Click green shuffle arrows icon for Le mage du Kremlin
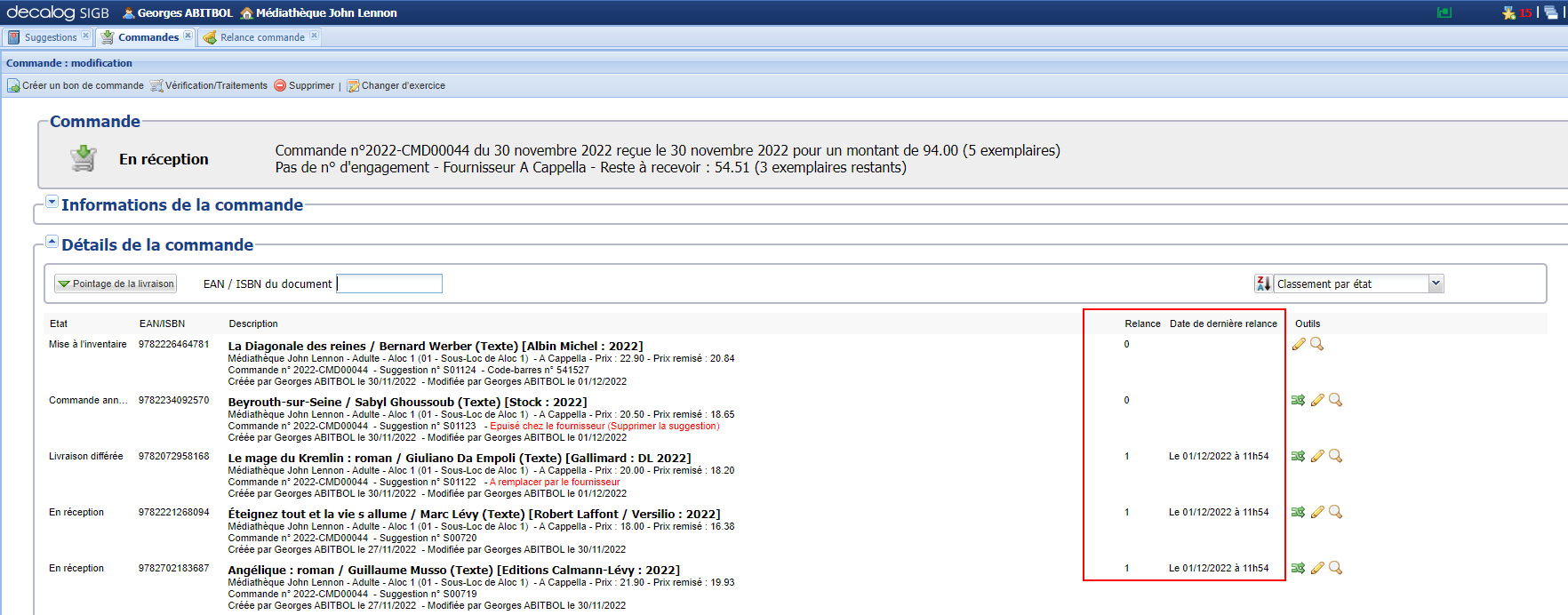This screenshot has height=615, width=1568. [1299, 456]
